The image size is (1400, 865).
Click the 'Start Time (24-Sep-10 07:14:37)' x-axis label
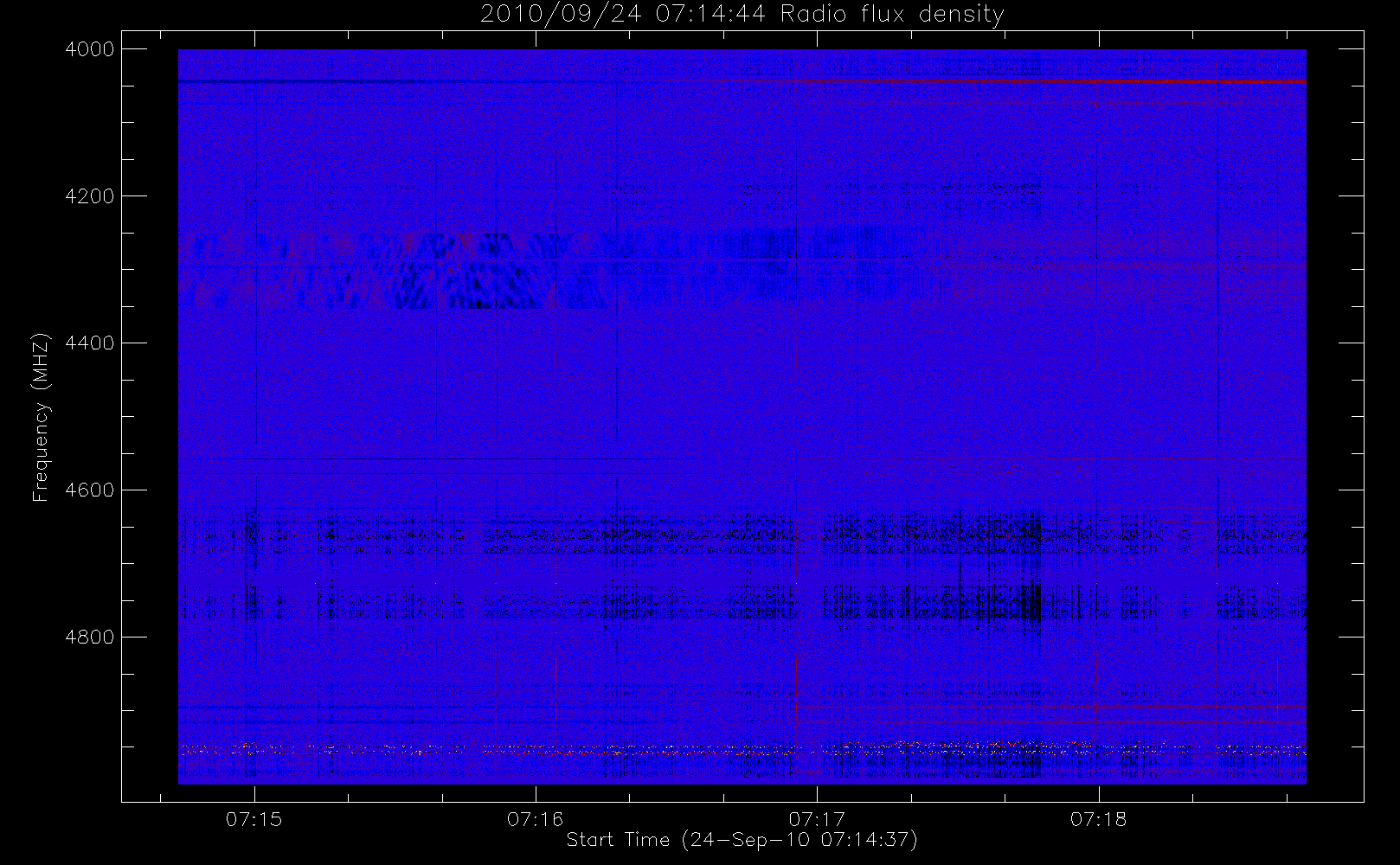(742, 840)
